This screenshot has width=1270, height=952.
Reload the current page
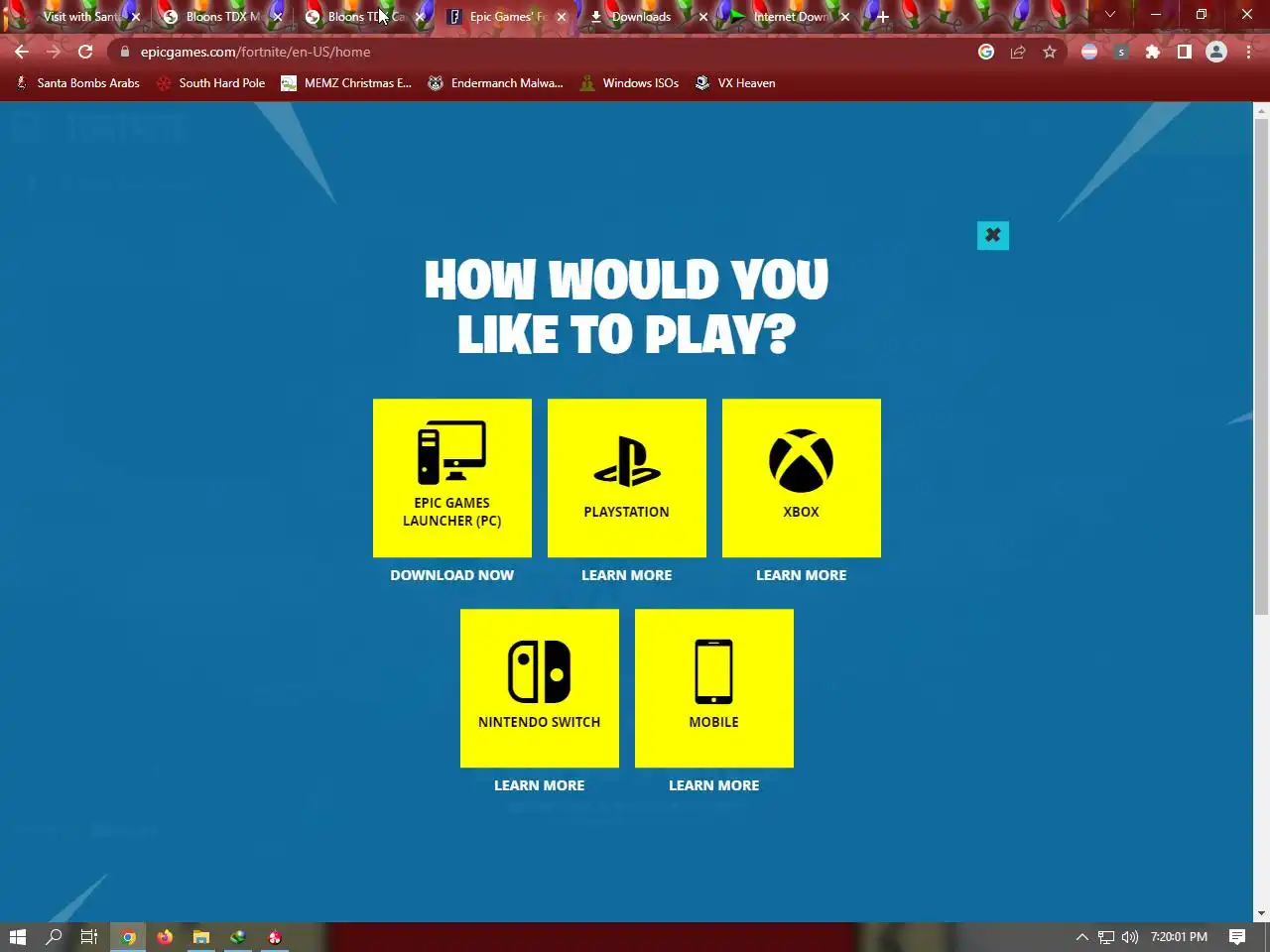point(85,52)
